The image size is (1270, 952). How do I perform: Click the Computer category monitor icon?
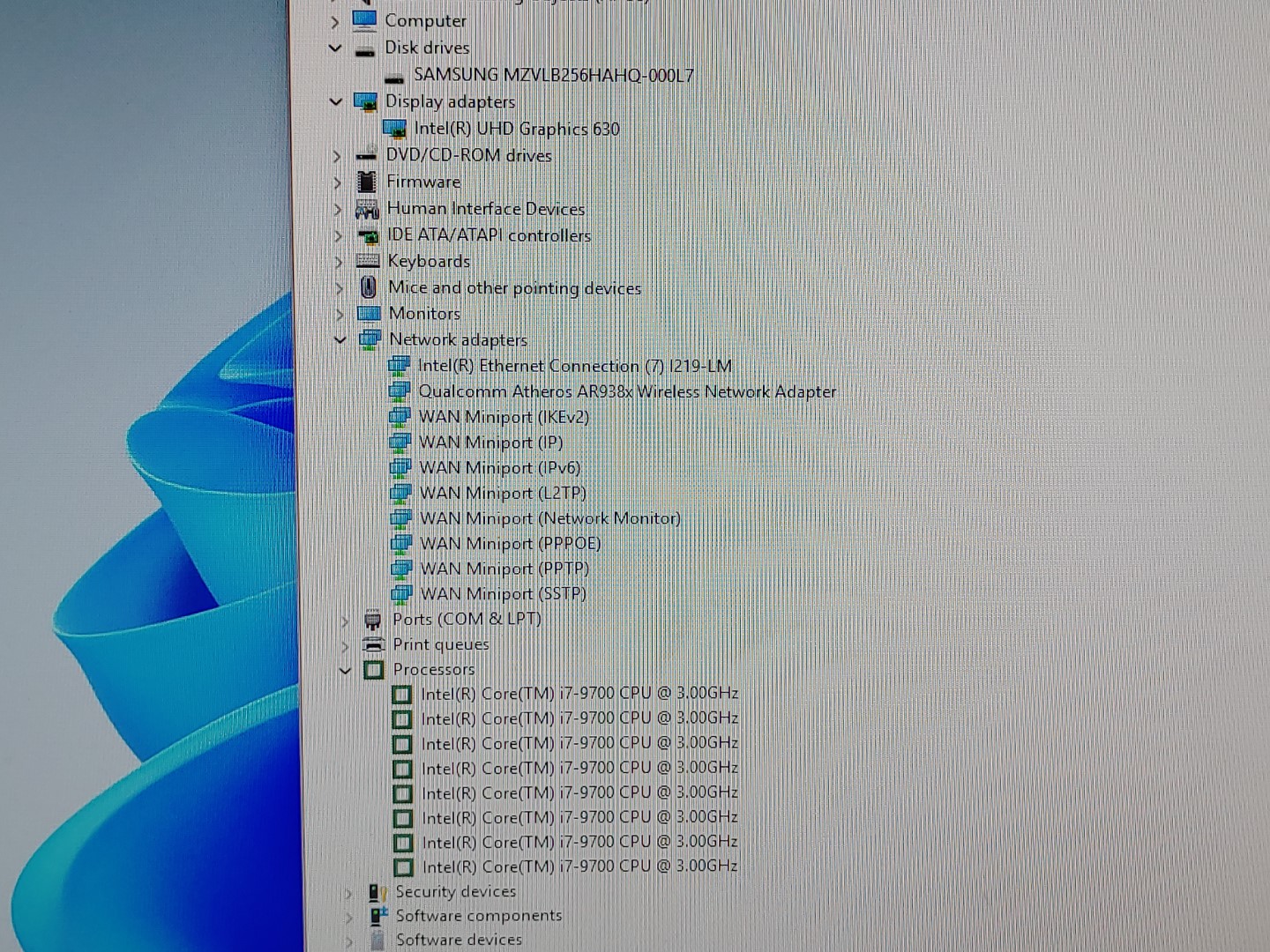364,20
